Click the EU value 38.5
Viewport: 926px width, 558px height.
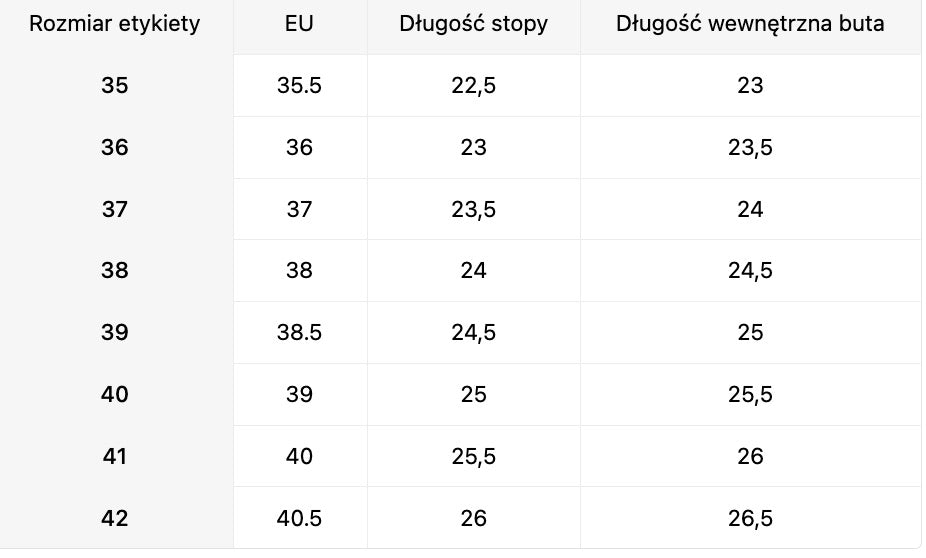click(x=299, y=333)
